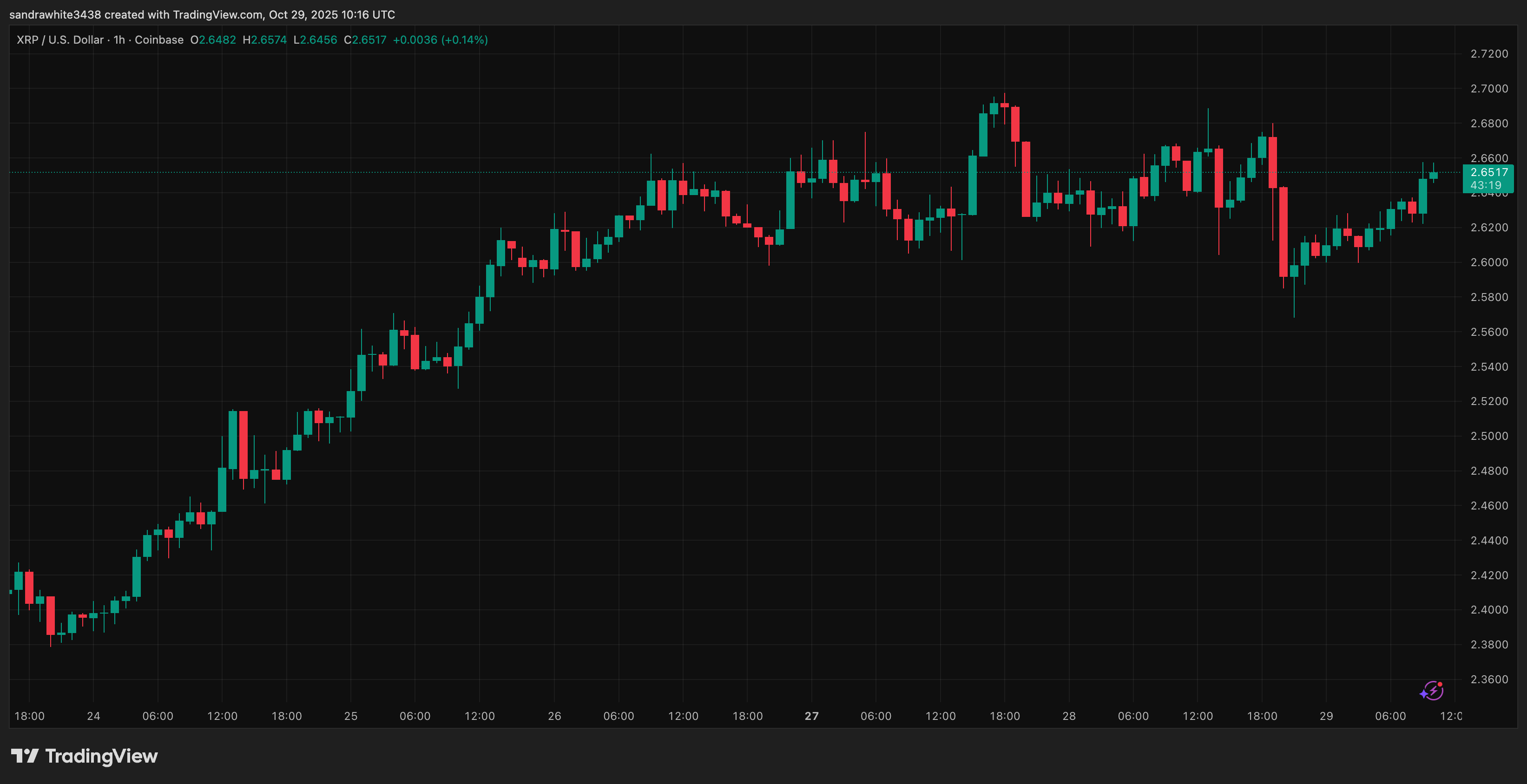
Task: Click the change readout +0.0036 (+0.14%)
Action: point(441,39)
